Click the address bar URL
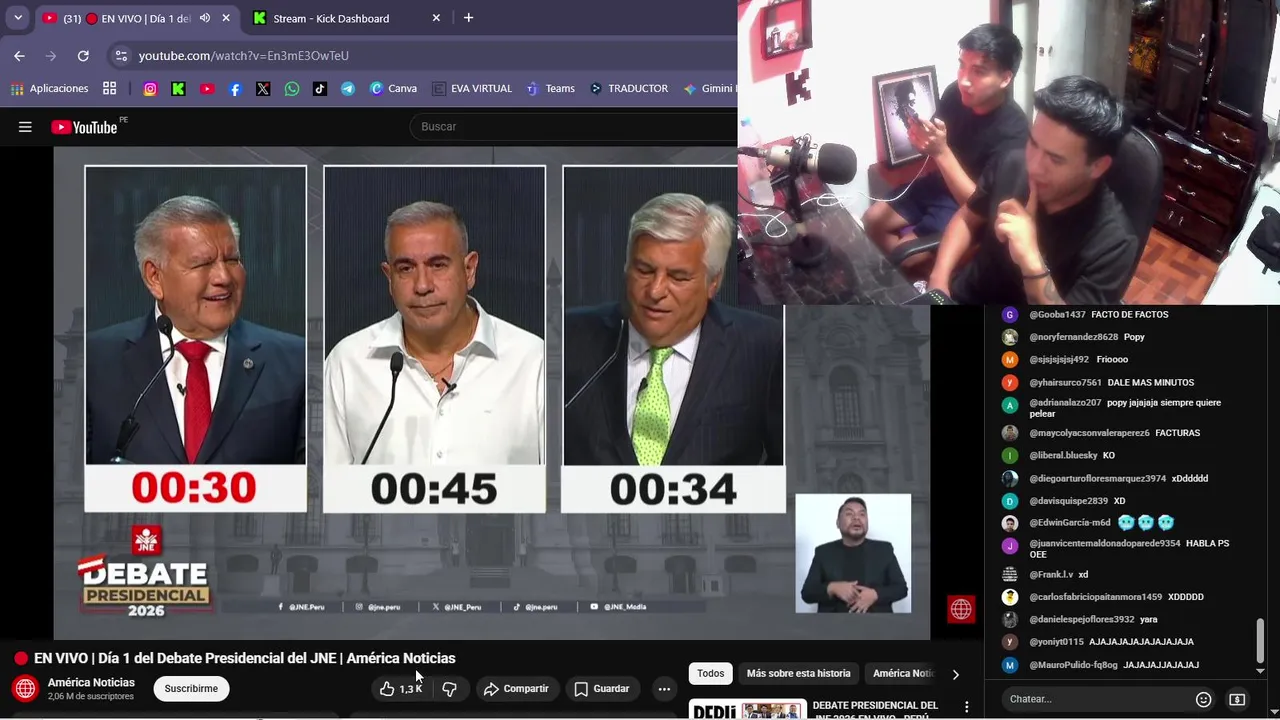The image size is (1280, 720). tap(243, 56)
